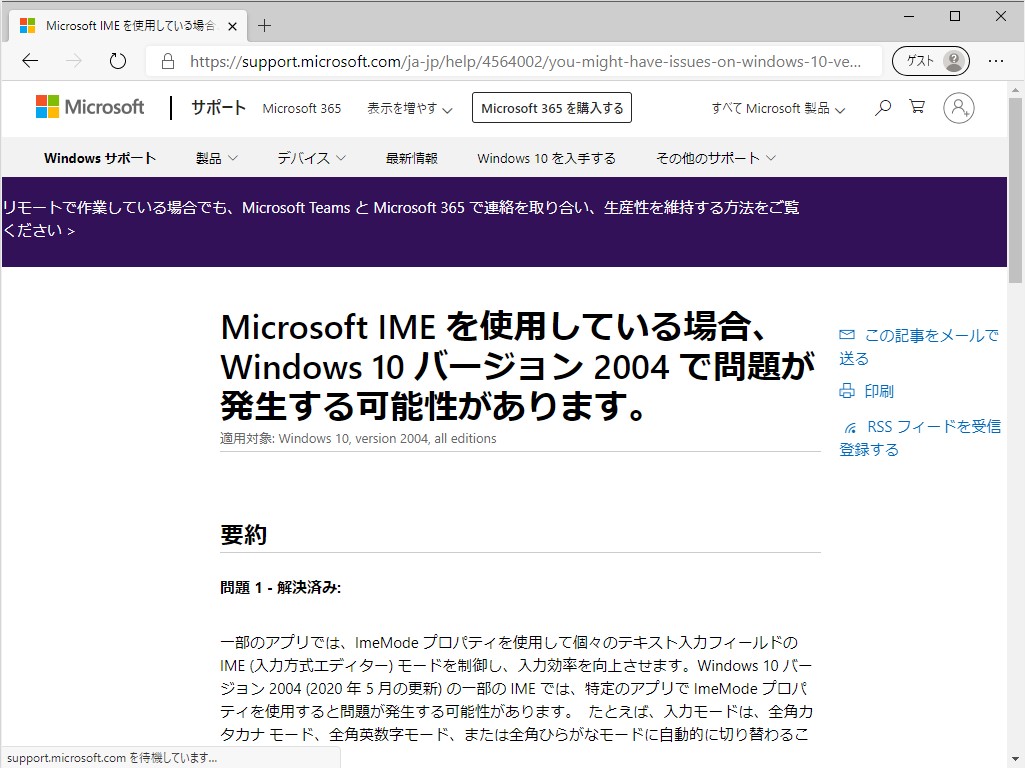Select the Windows サポート menu item
The width and height of the screenshot is (1025, 768).
(x=100, y=157)
